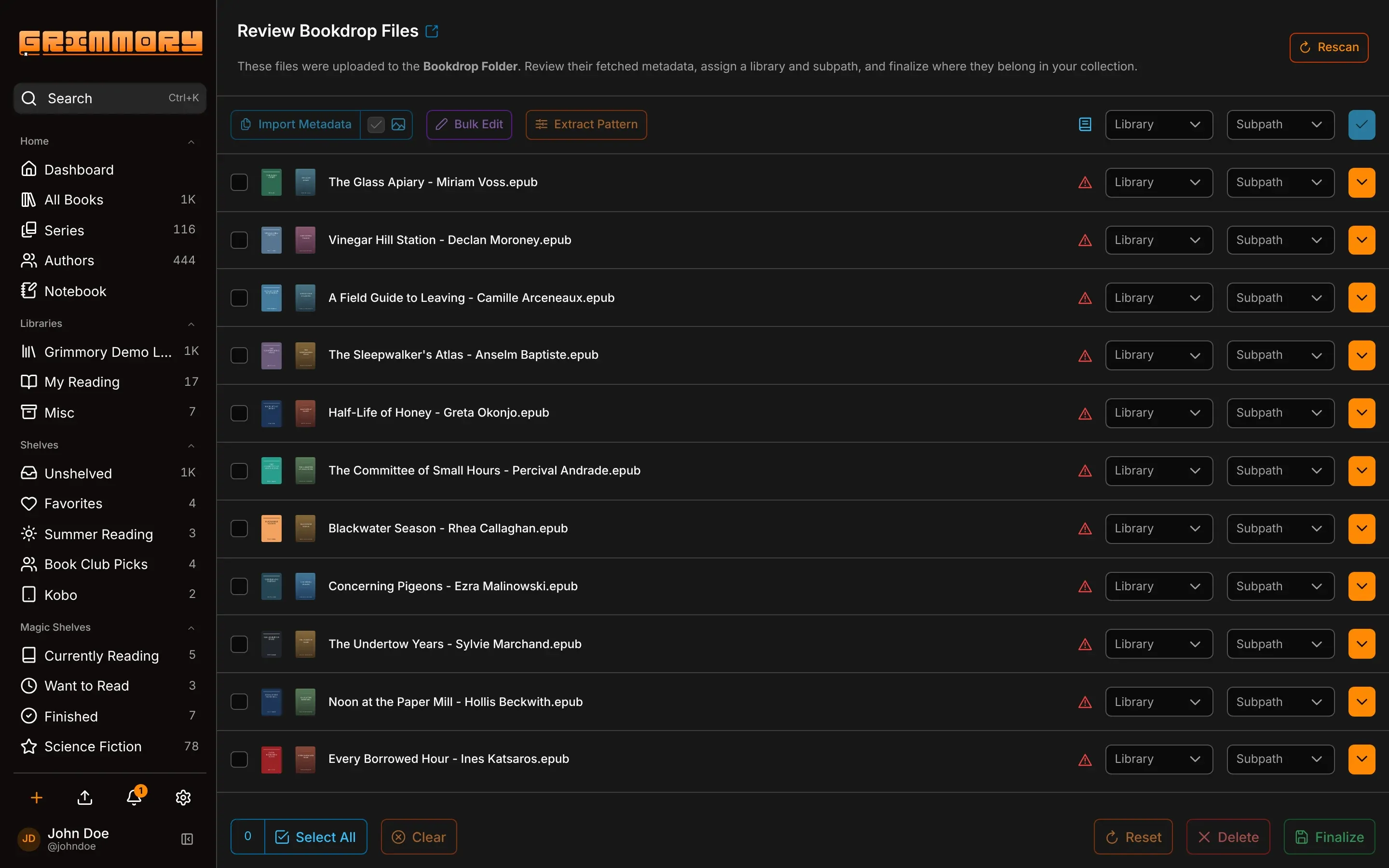This screenshot has width=1389, height=868.
Task: Click the Finalize button
Action: pyautogui.click(x=1329, y=837)
